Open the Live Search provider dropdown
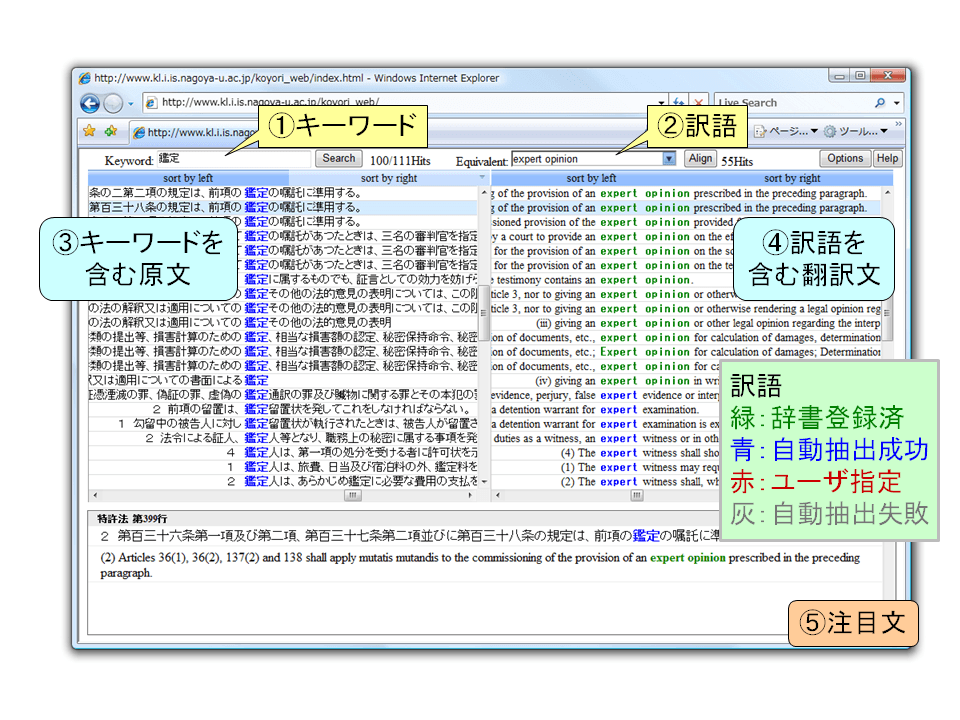The image size is (960, 720). point(896,103)
